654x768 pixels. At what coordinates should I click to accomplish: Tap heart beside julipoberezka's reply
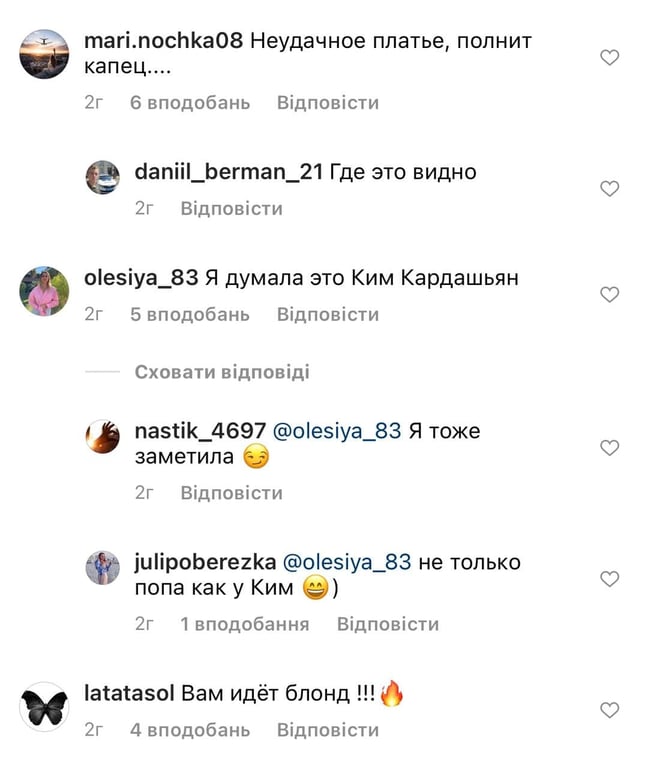609,579
